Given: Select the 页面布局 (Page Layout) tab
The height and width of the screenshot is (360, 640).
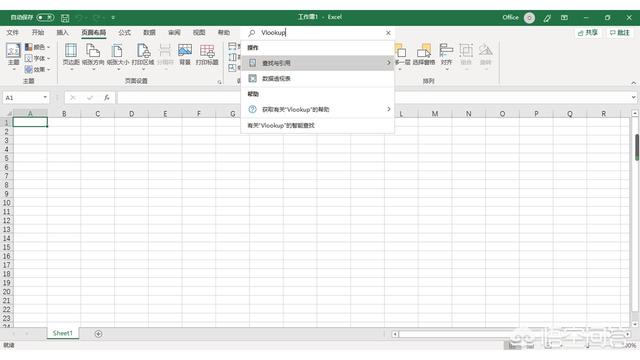Looking at the screenshot, I should pos(93,32).
